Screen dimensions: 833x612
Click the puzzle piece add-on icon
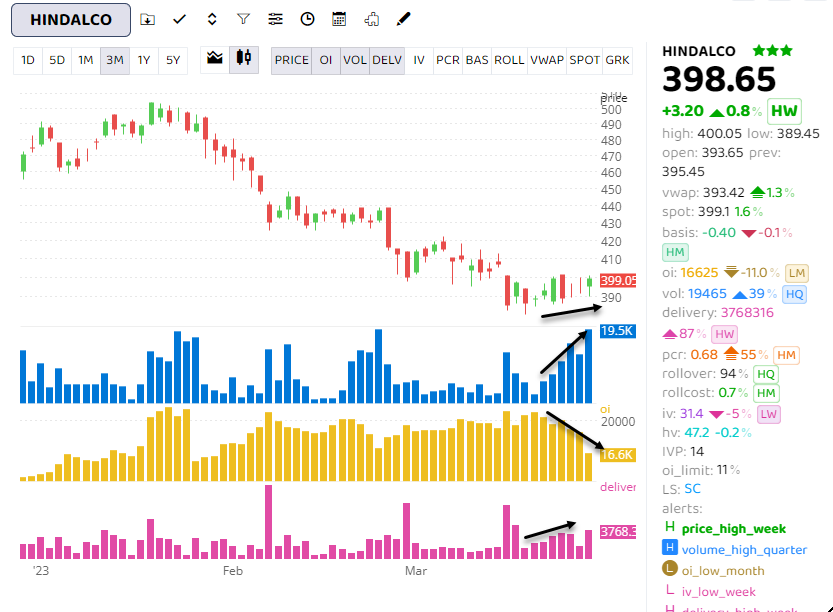371,19
